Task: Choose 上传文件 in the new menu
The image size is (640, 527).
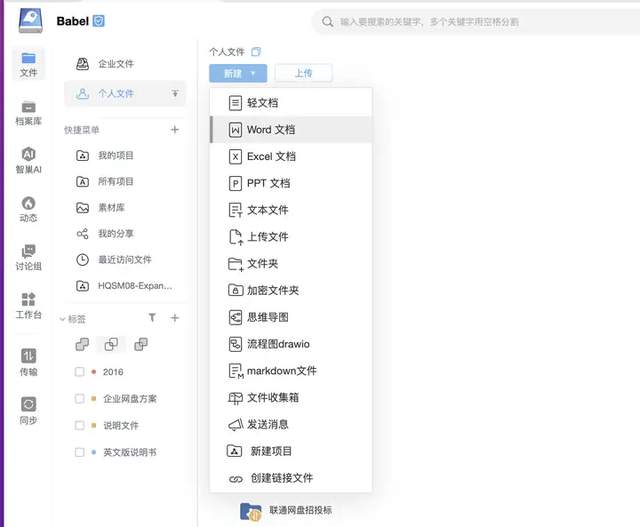Action: 291,237
